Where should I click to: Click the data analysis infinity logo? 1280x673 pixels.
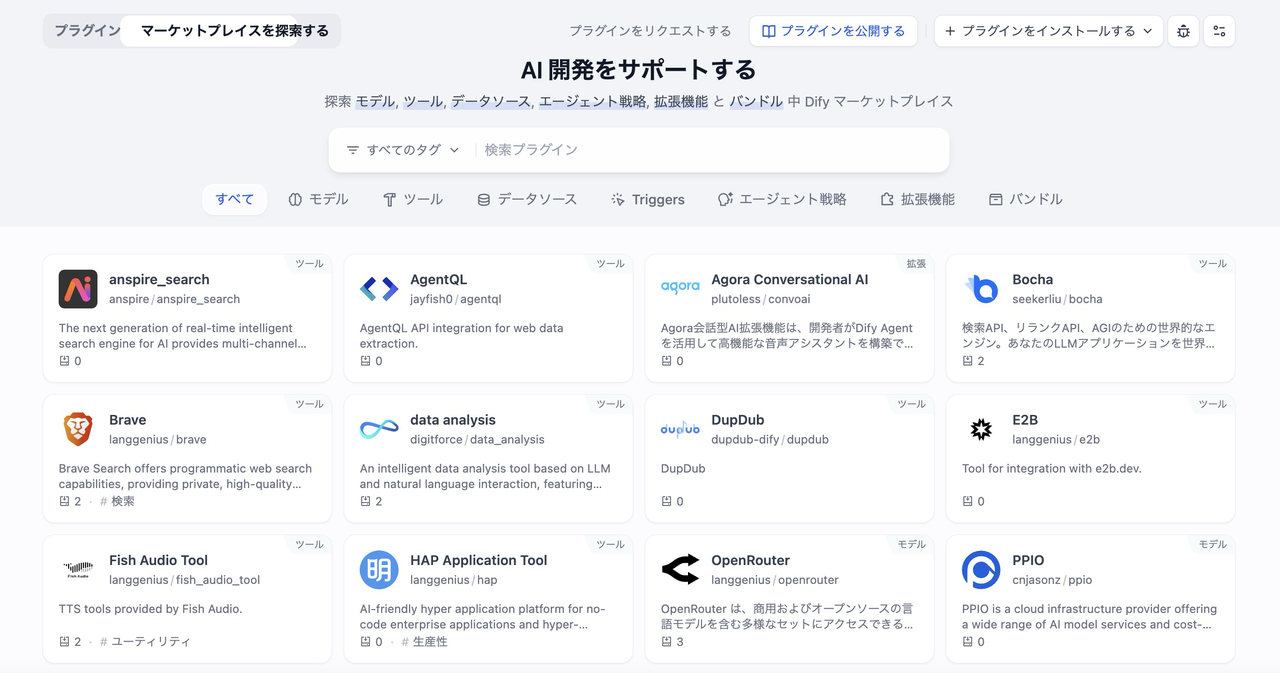coord(379,429)
